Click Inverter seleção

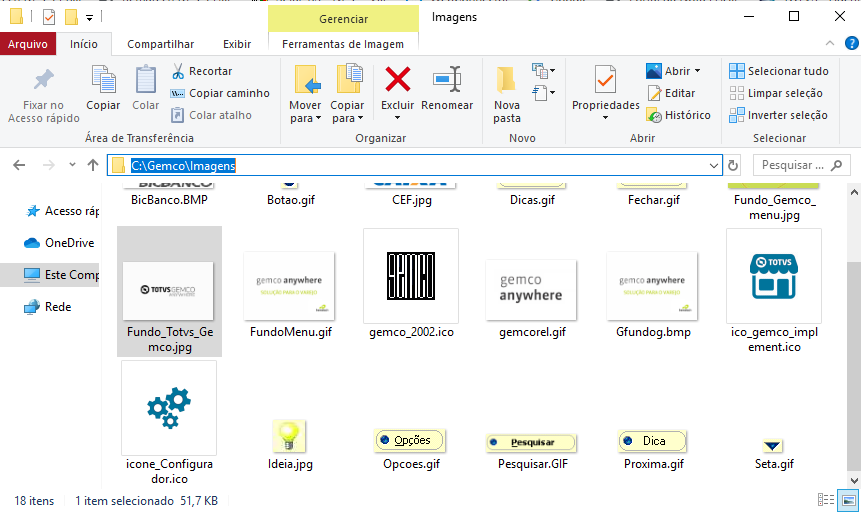coord(778,115)
